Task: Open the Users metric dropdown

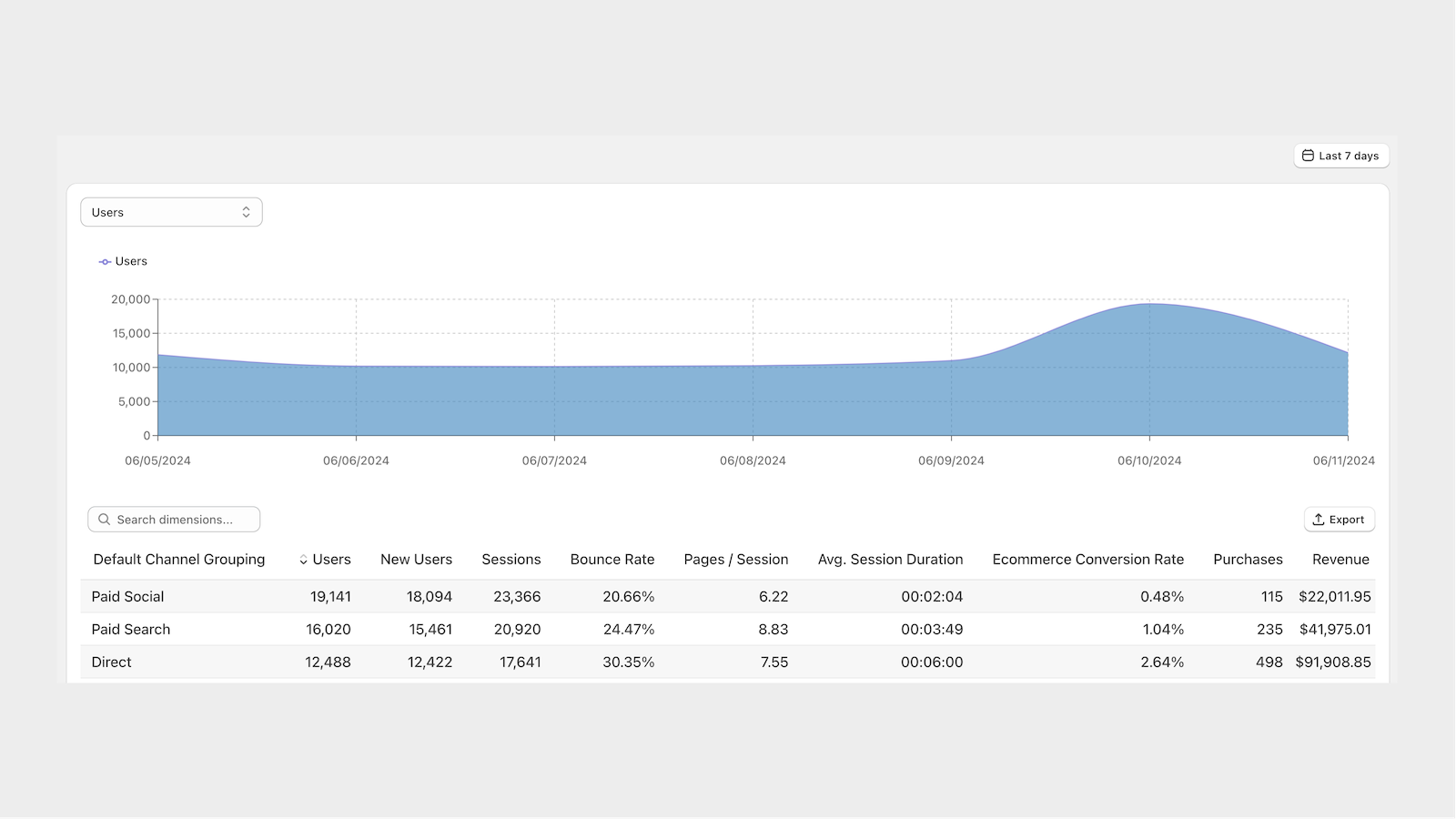Action: [x=171, y=212]
